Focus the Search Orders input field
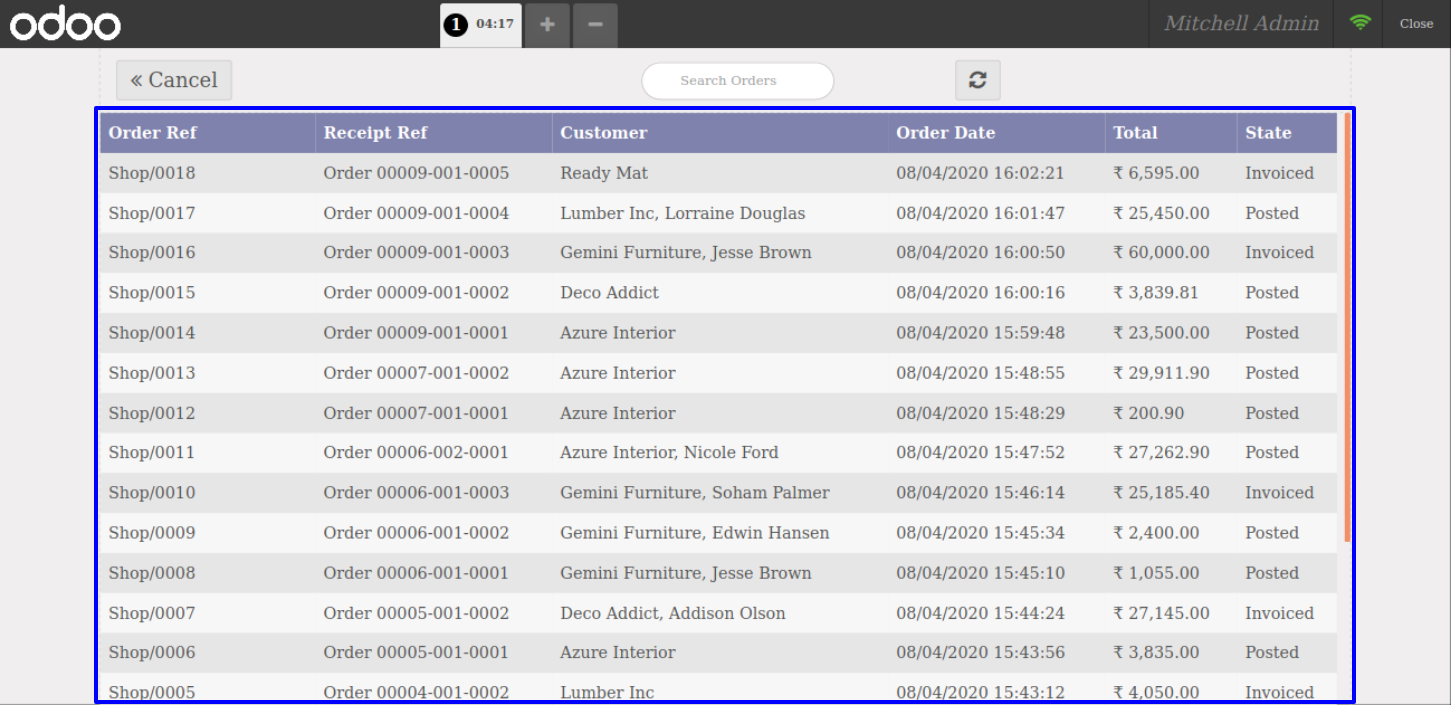 pos(738,81)
